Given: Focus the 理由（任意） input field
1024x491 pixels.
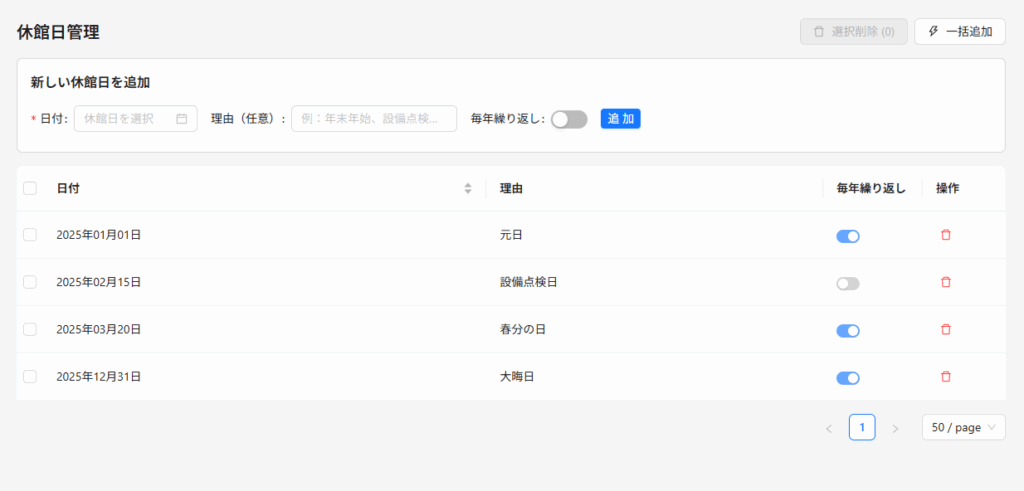Looking at the screenshot, I should (374, 119).
